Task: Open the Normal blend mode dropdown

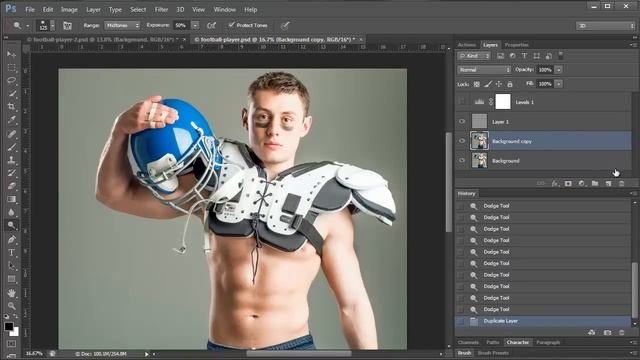Action: pyautogui.click(x=484, y=70)
